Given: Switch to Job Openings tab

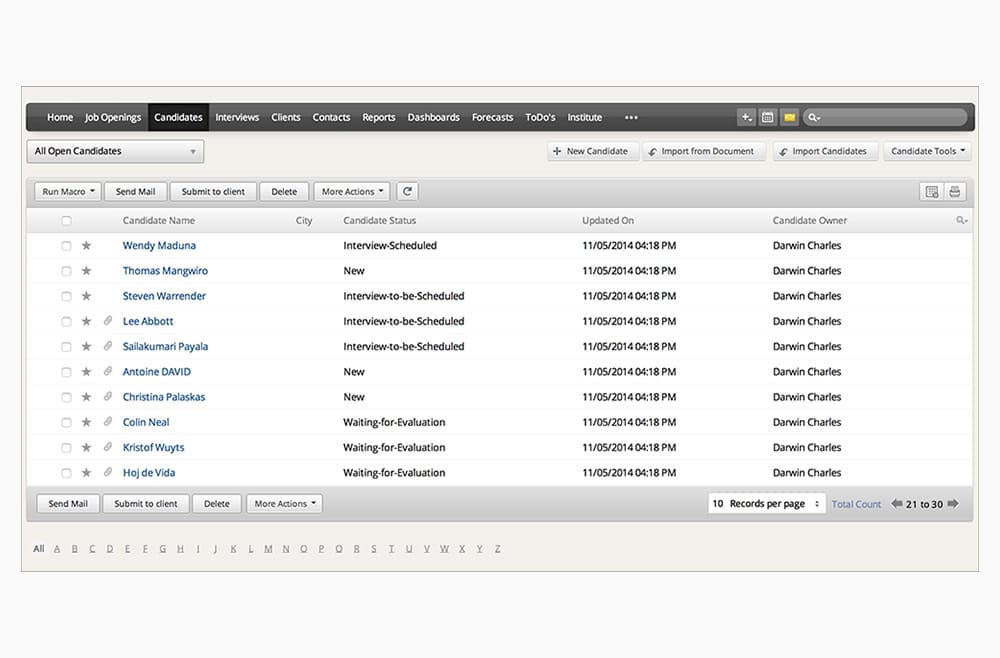Looking at the screenshot, I should [x=113, y=117].
